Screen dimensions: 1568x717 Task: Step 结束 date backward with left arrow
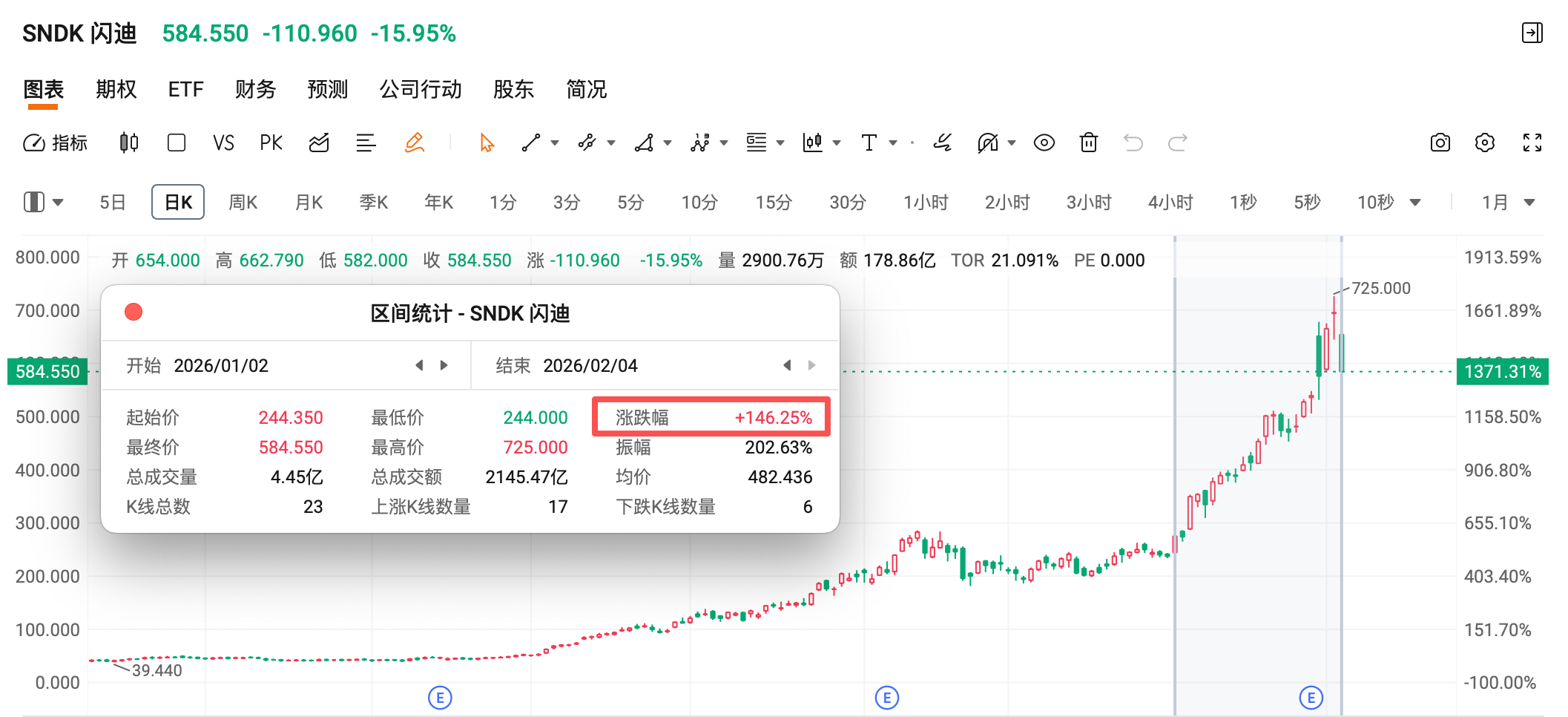click(x=787, y=365)
